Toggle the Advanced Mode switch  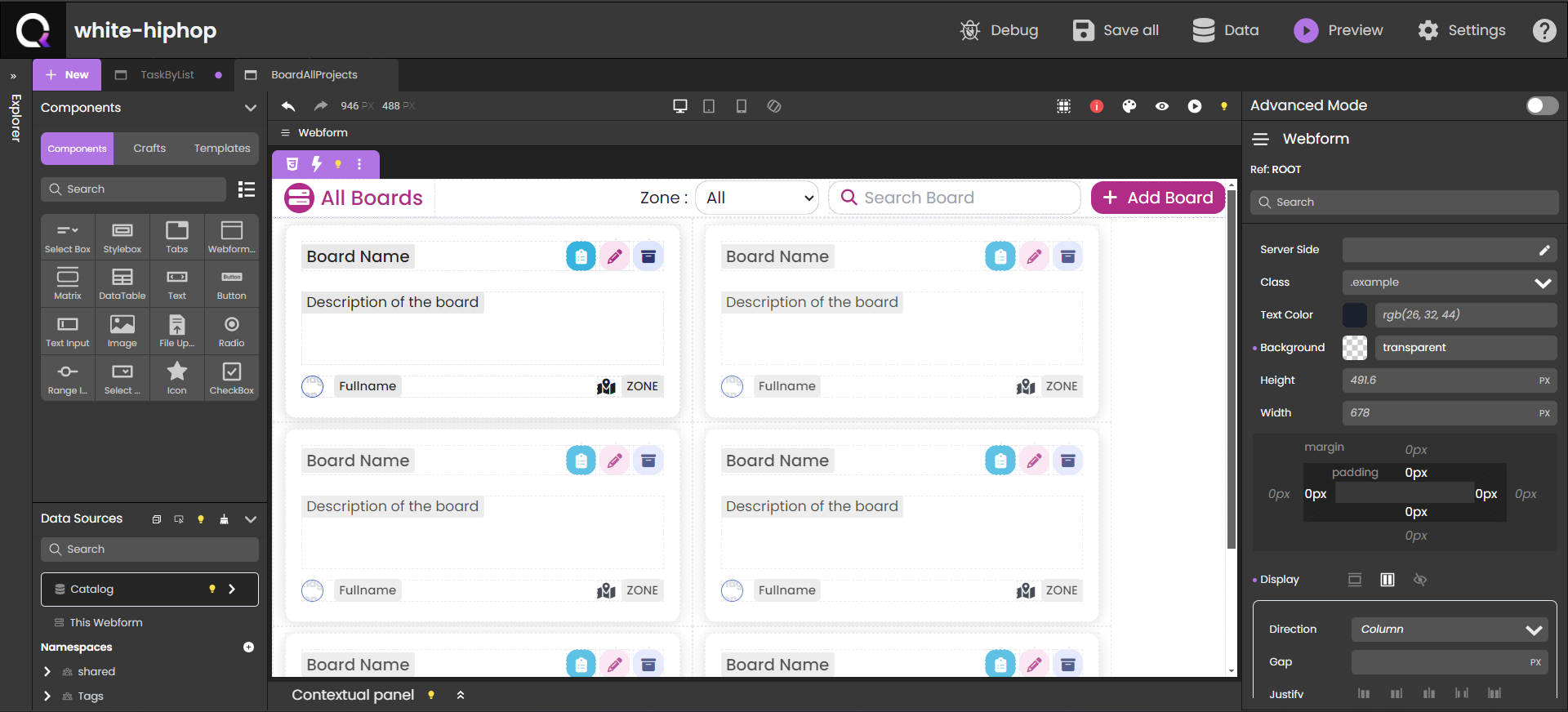point(1542,105)
